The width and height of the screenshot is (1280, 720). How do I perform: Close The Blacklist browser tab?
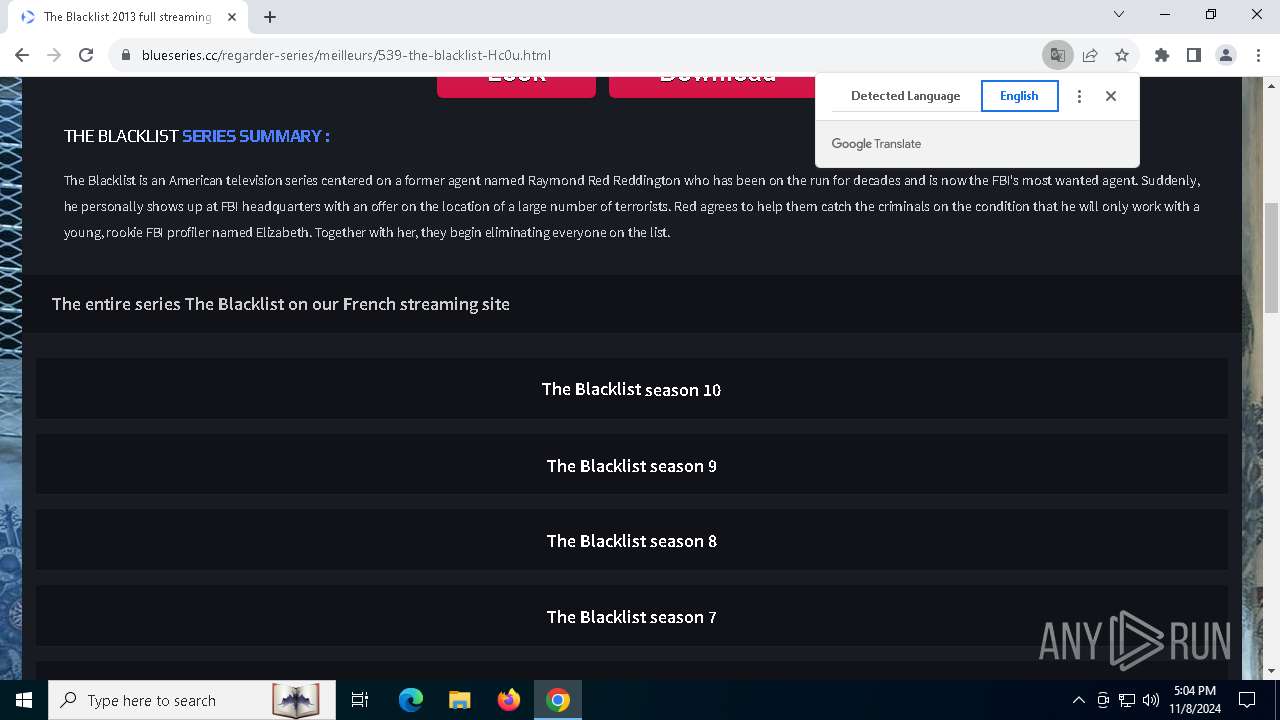click(x=231, y=17)
